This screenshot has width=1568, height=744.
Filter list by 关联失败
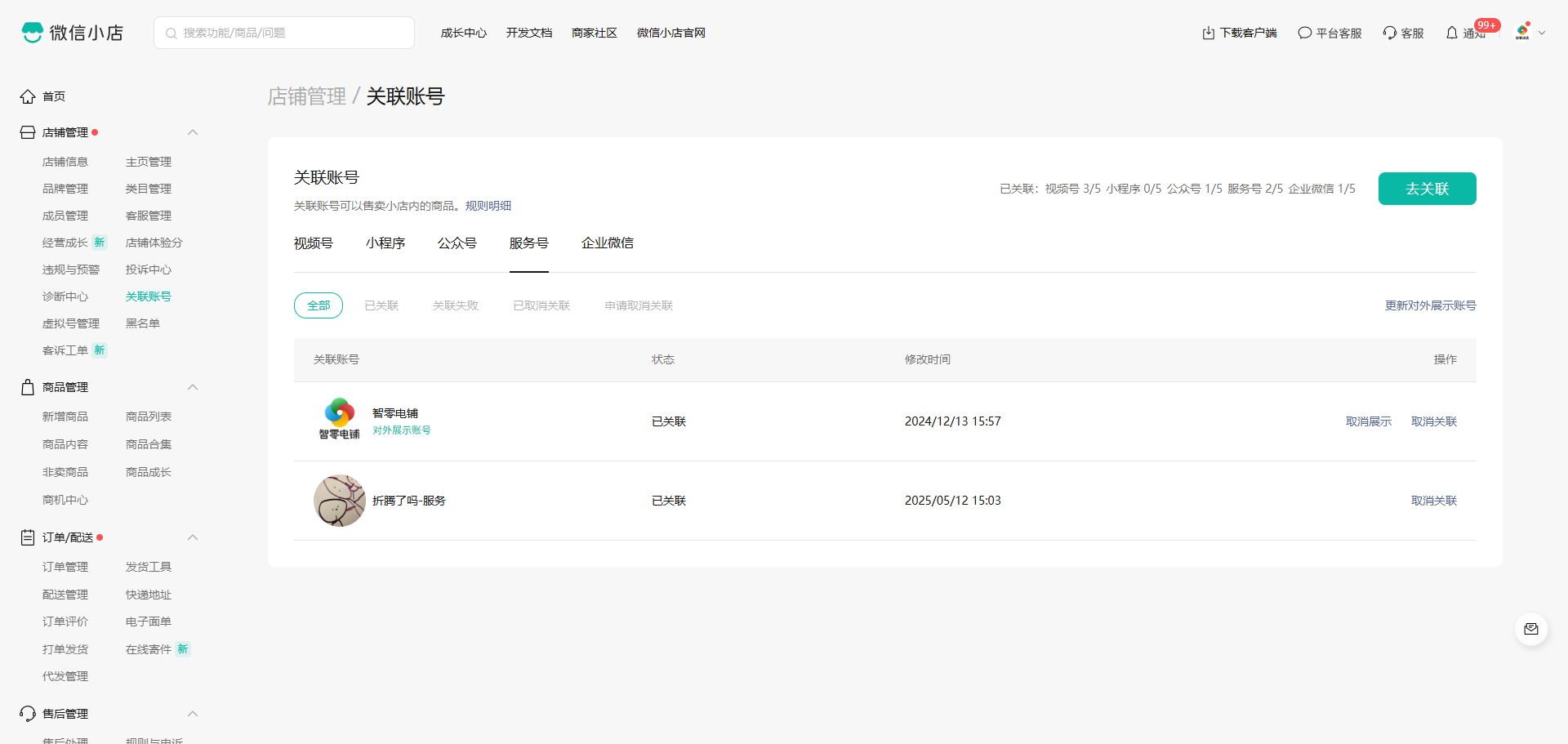(x=456, y=305)
